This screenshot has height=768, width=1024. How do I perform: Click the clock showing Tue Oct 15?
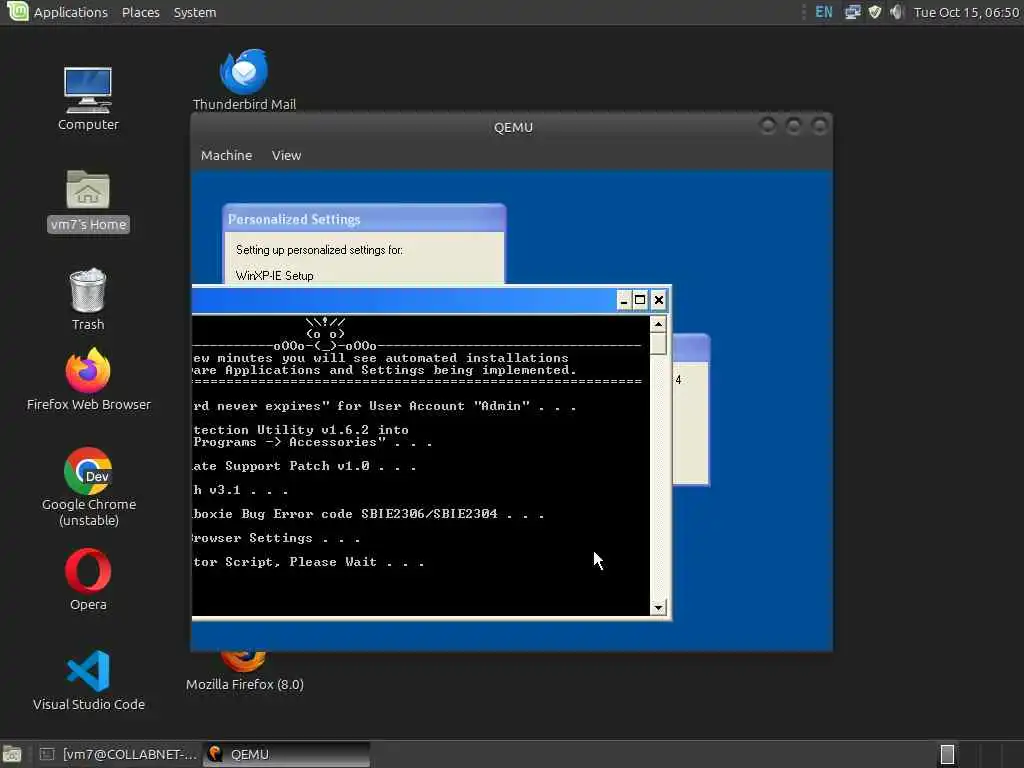pyautogui.click(x=966, y=12)
